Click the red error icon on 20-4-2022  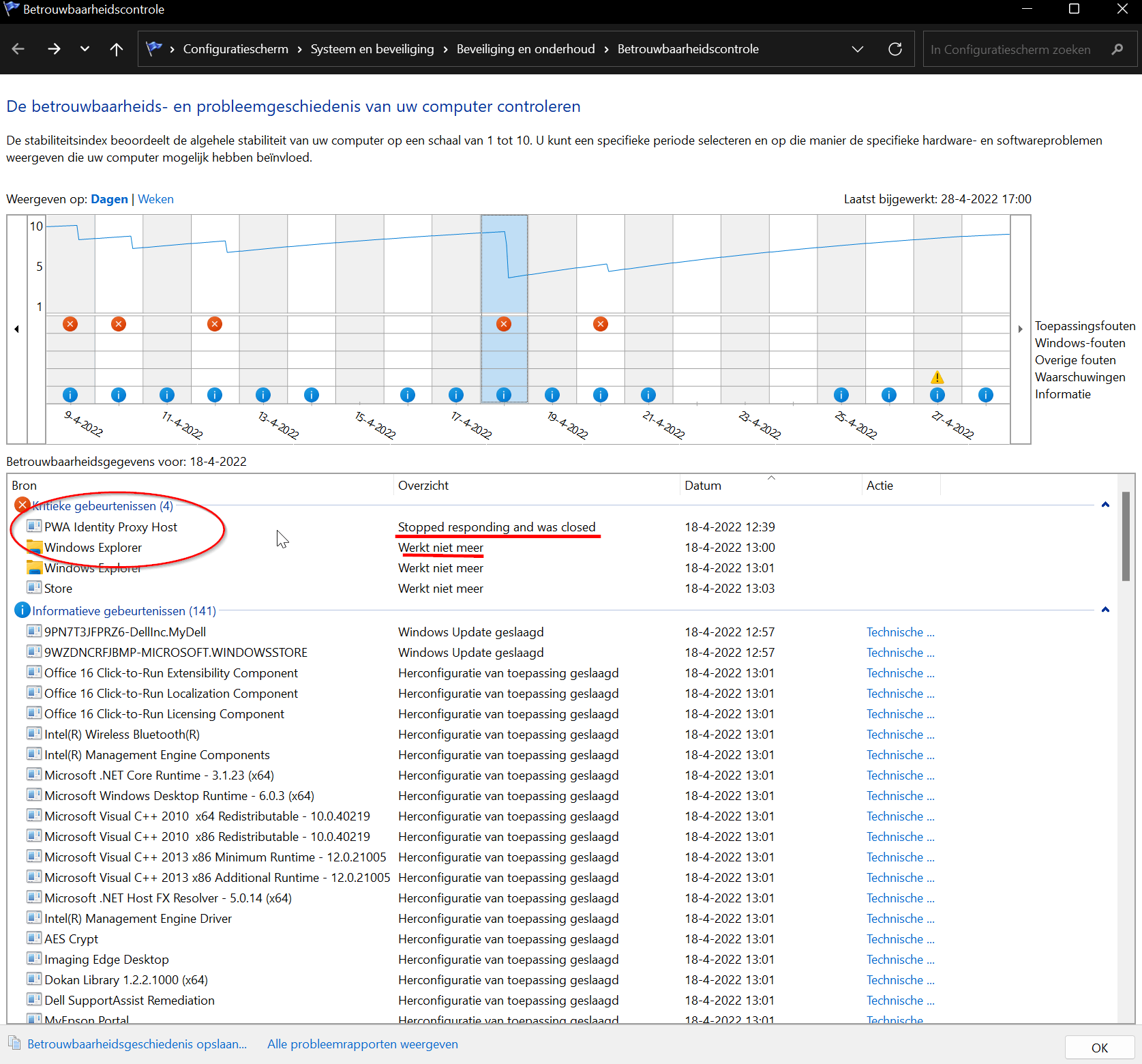coord(600,324)
